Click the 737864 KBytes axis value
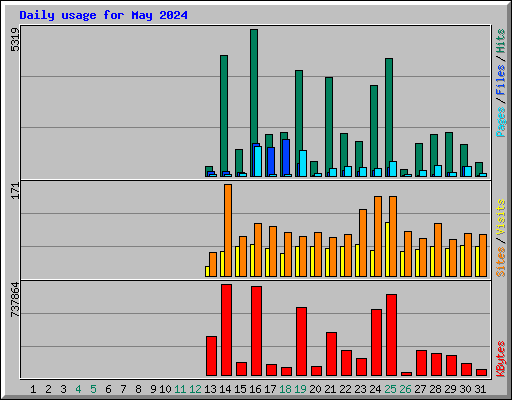This screenshot has width=512, height=400. 15,299
